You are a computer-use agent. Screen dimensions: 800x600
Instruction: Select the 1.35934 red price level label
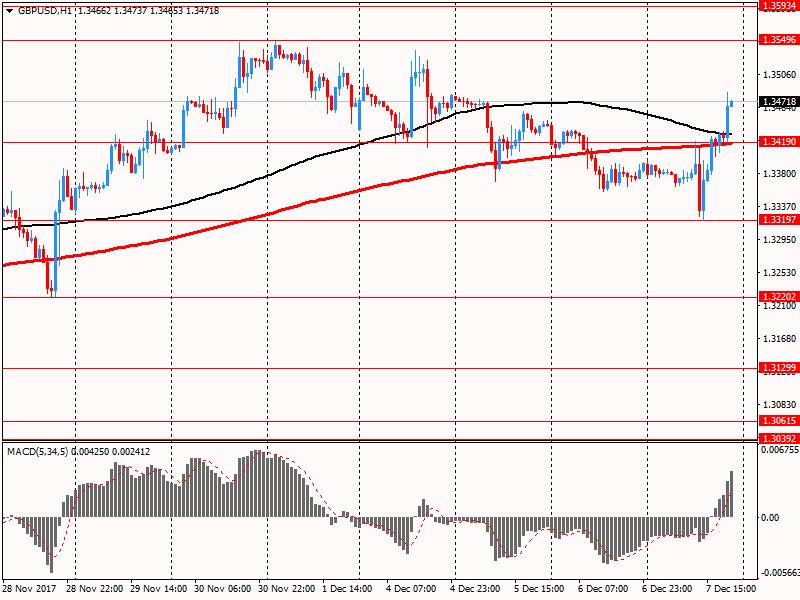pos(779,6)
